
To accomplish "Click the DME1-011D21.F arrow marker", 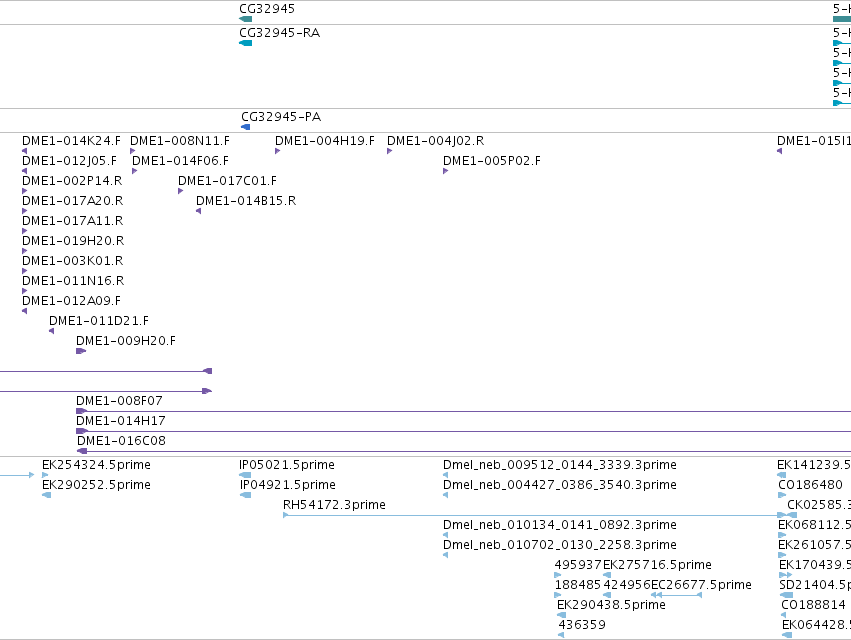I will point(52,331).
